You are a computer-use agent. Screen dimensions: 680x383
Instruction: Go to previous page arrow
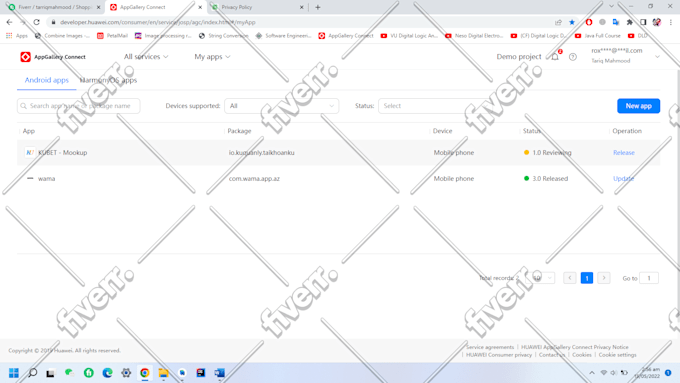pyautogui.click(x=569, y=278)
